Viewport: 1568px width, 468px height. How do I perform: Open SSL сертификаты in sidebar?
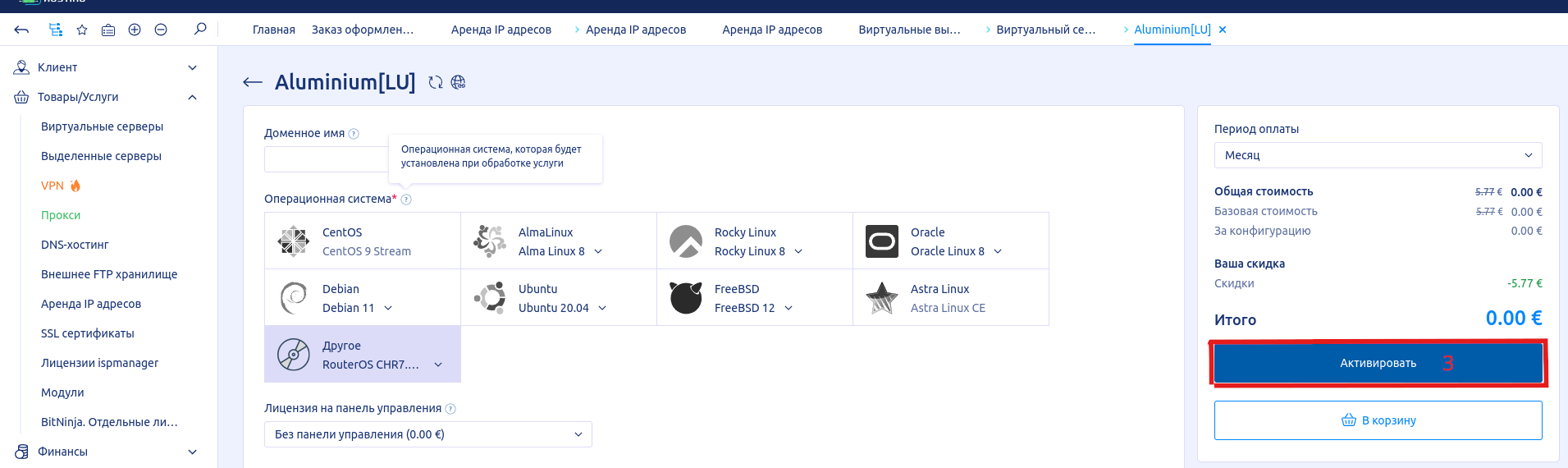pos(88,333)
